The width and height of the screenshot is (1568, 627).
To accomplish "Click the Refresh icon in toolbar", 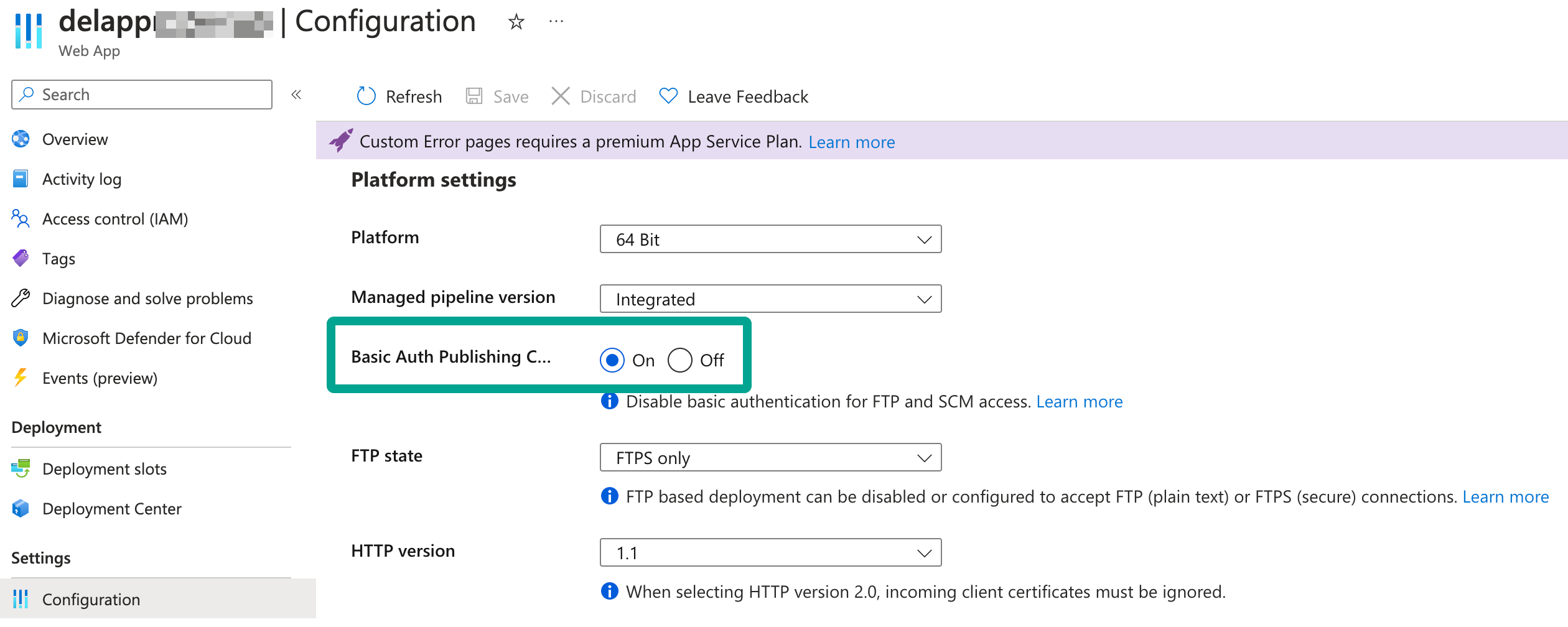I will (366, 96).
